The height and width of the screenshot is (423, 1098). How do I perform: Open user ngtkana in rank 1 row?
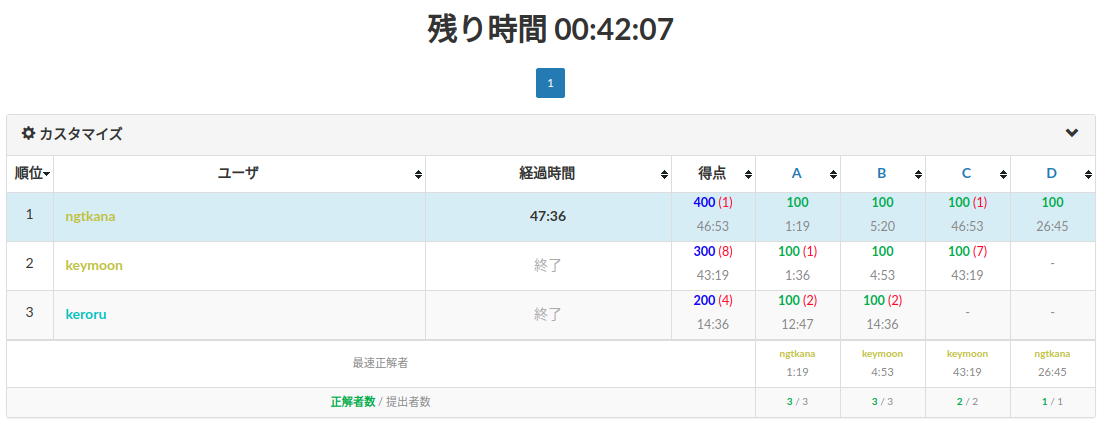pyautogui.click(x=90, y=216)
